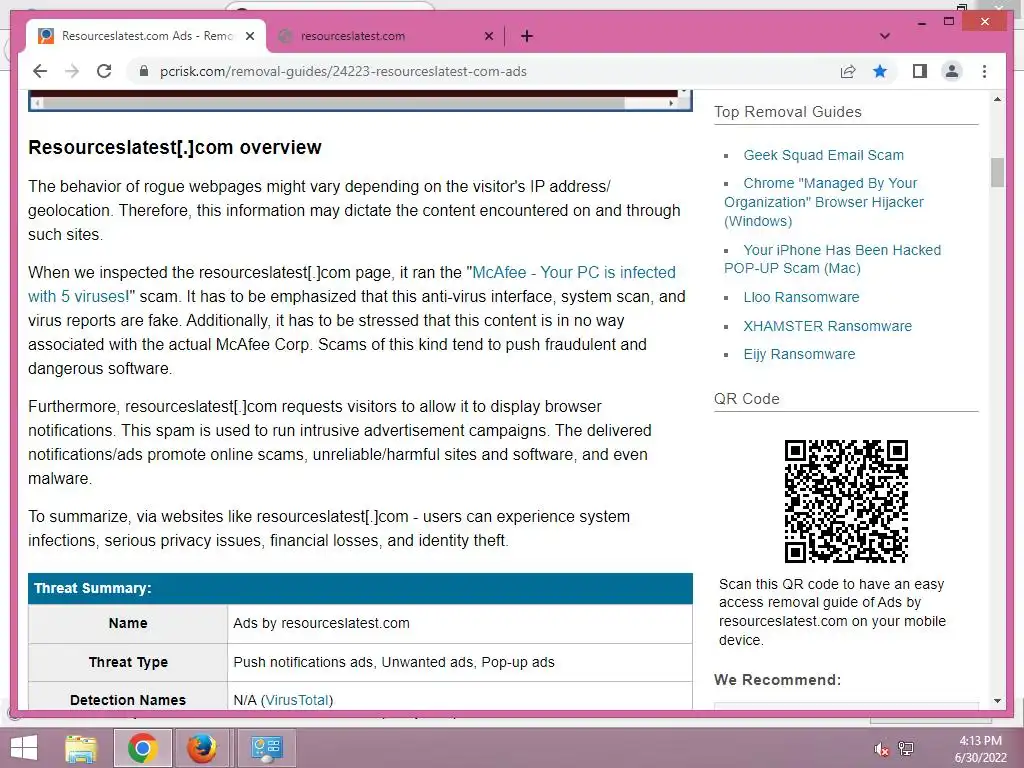
Task: Open the Windows Start menu
Action: coord(24,748)
